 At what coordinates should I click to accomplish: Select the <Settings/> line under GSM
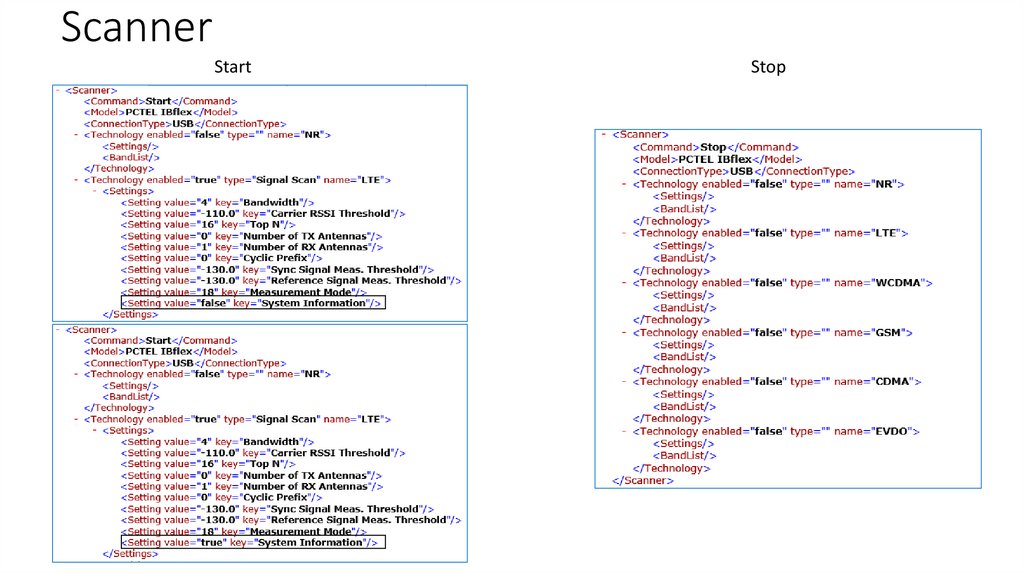pos(683,345)
